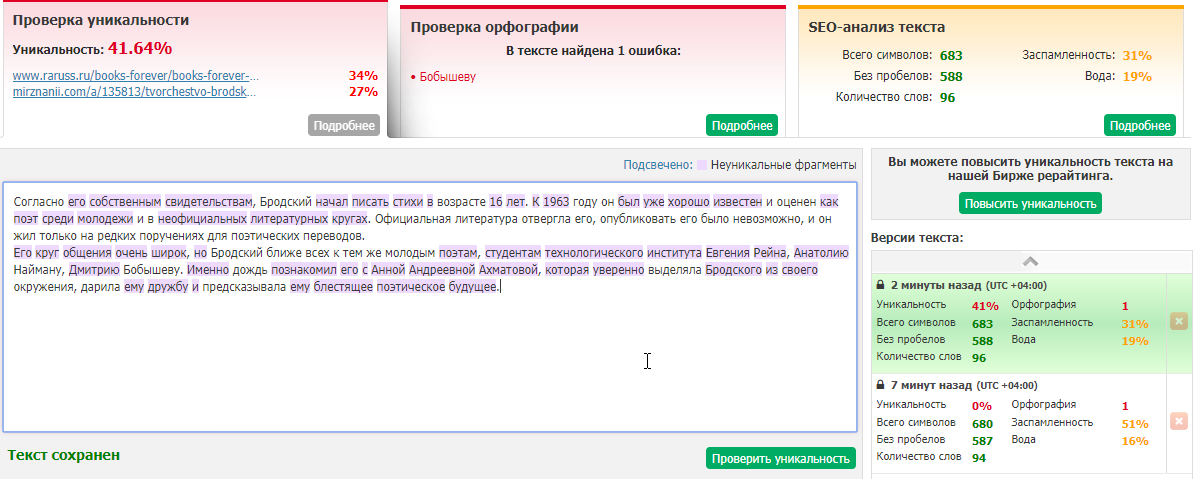Open 'Подробнее' under SEO analysis
Screen dimensions: 1194x479
(1139, 125)
